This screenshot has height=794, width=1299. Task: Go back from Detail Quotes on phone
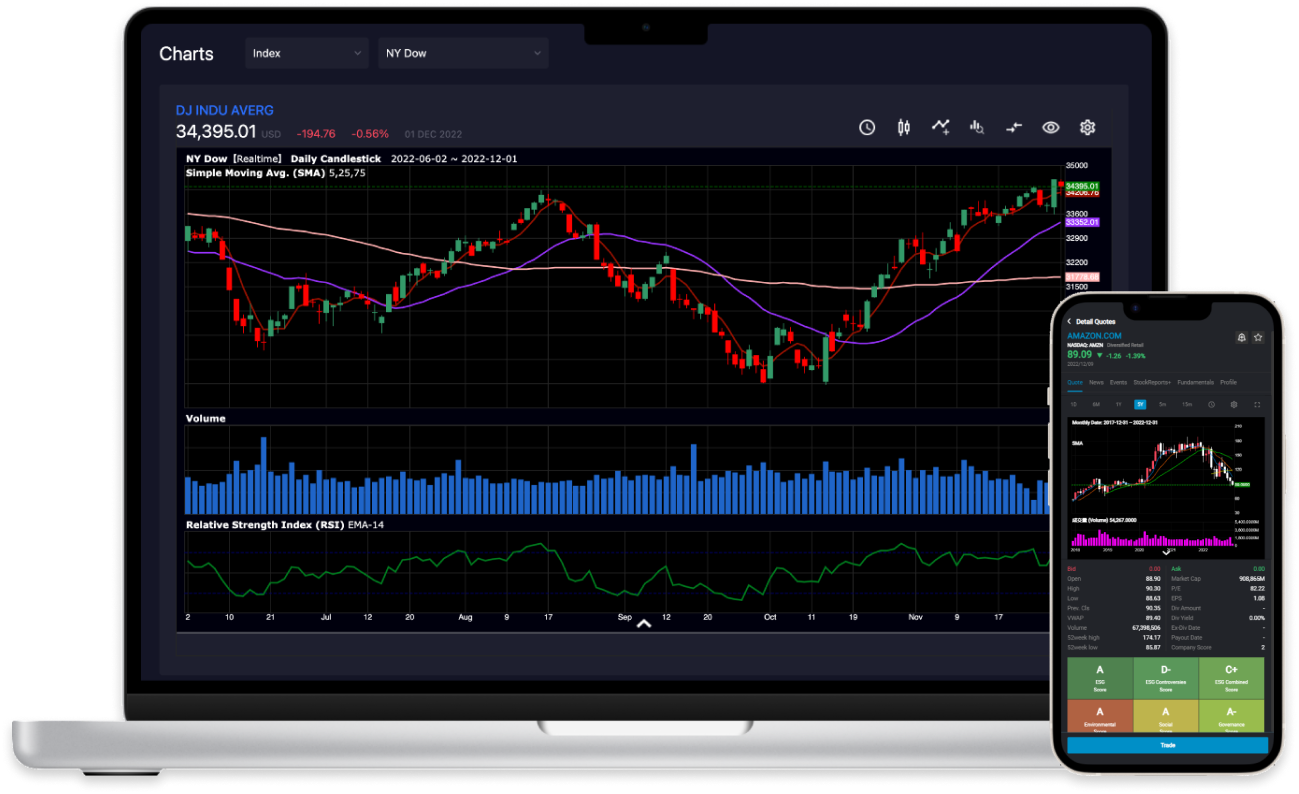[1069, 321]
